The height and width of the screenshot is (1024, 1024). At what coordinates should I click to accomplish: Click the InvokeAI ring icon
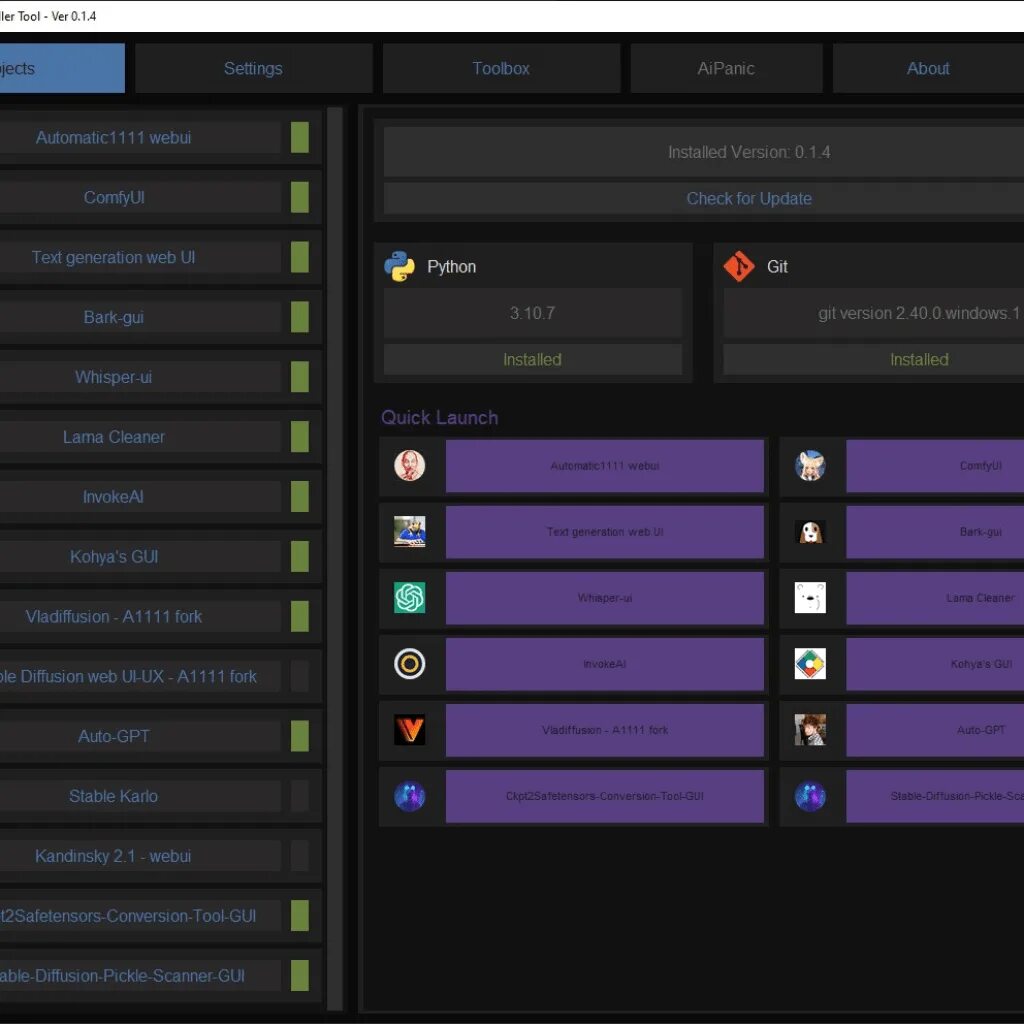click(x=409, y=664)
